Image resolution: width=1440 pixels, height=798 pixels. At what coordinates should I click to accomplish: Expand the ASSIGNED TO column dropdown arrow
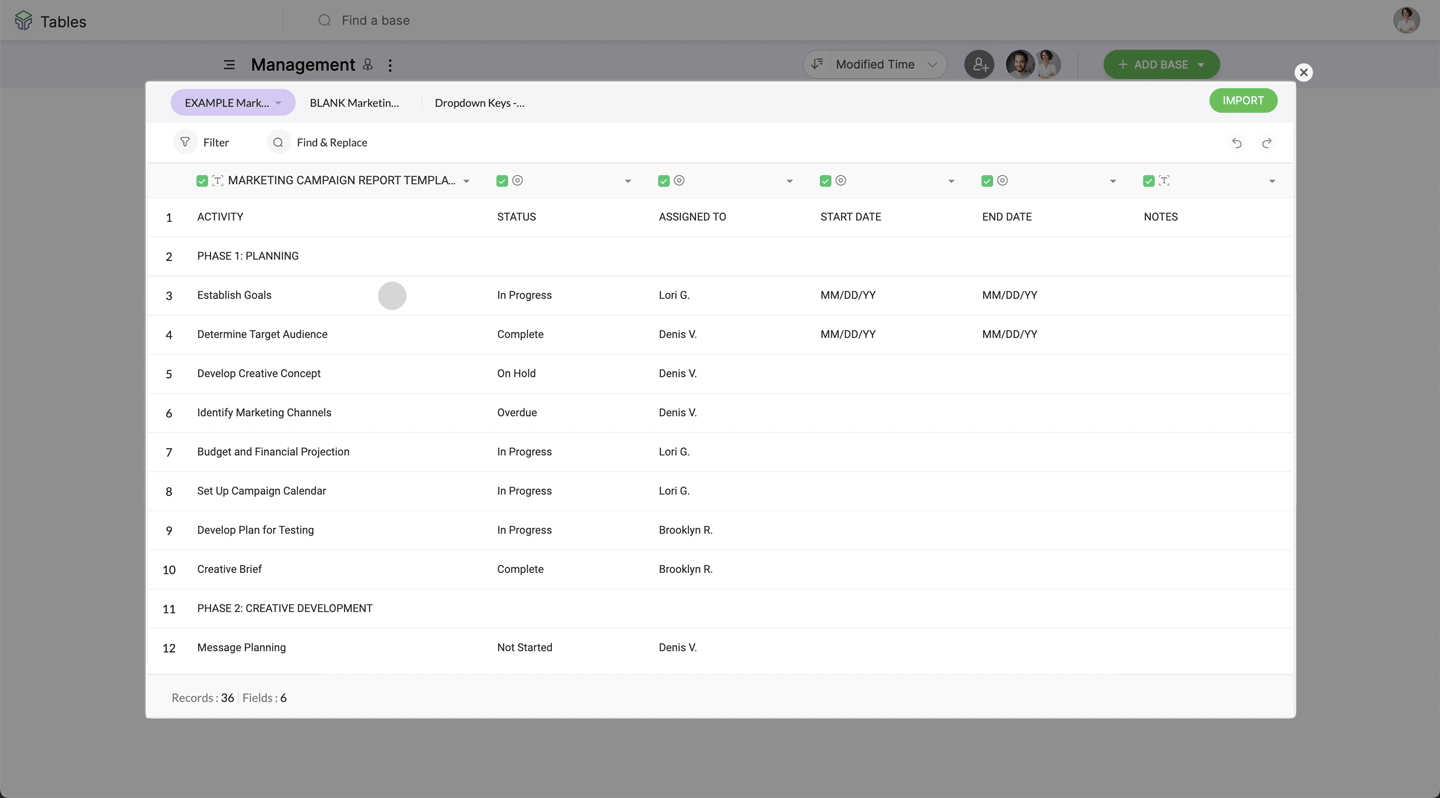(790, 182)
